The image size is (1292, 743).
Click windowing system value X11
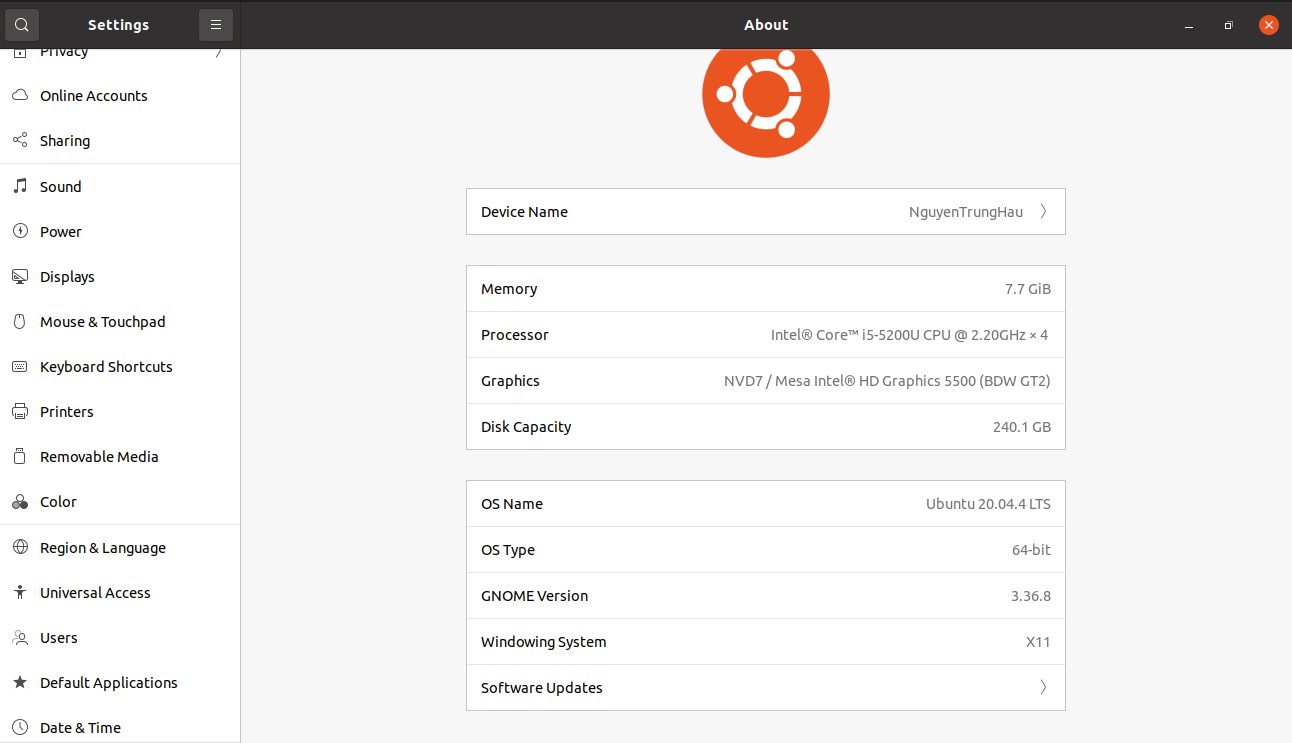1038,642
